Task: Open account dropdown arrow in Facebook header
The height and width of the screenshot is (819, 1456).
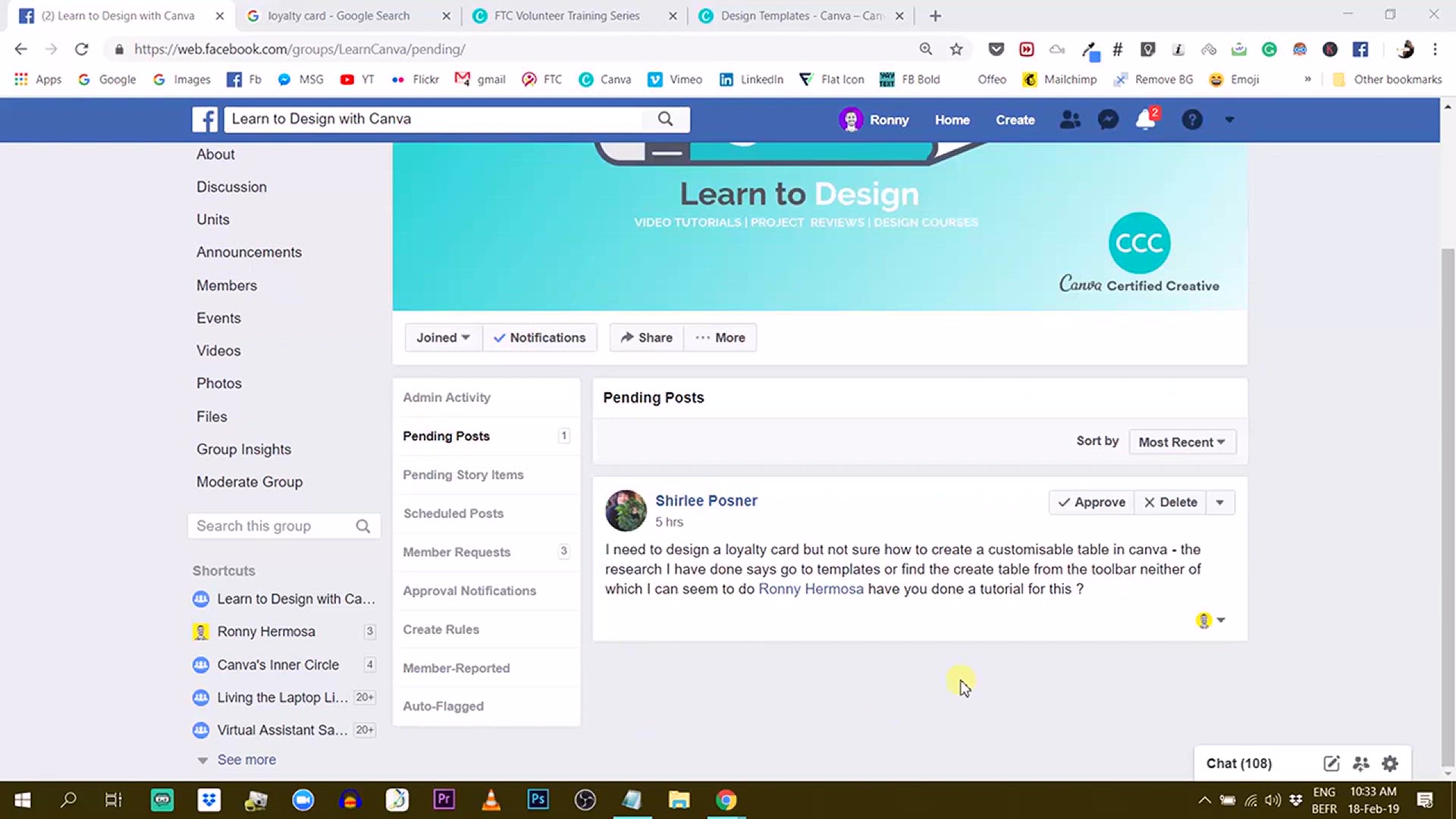Action: point(1229,120)
